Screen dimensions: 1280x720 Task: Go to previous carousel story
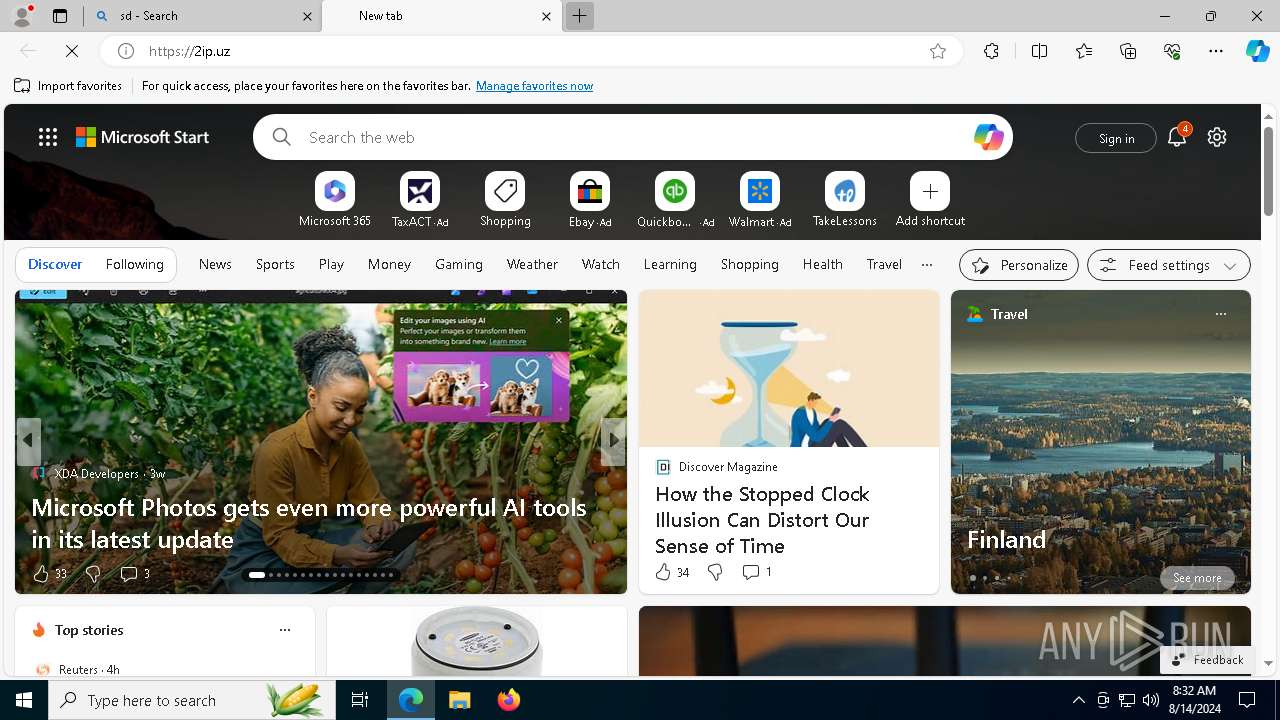click(x=28, y=441)
